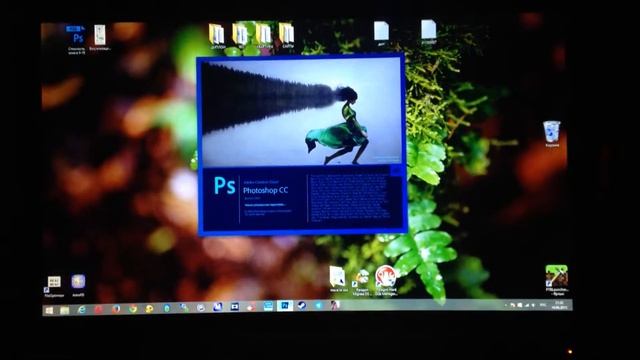Open the Windows Start button
Image resolution: width=640 pixels, height=360 pixels.
coord(49,311)
